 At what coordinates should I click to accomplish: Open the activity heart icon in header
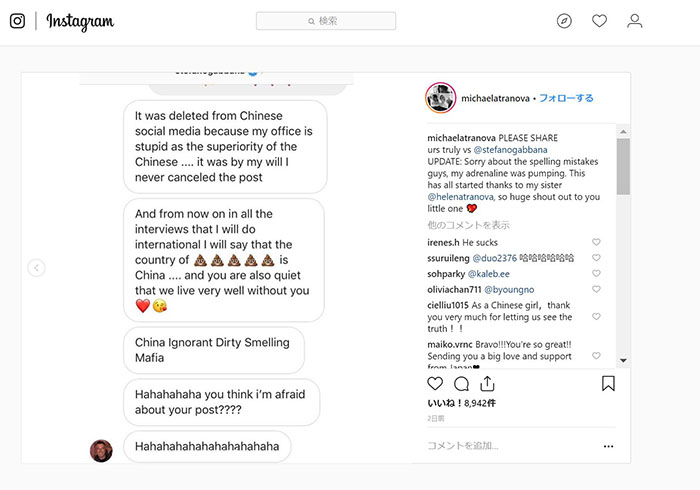click(599, 21)
